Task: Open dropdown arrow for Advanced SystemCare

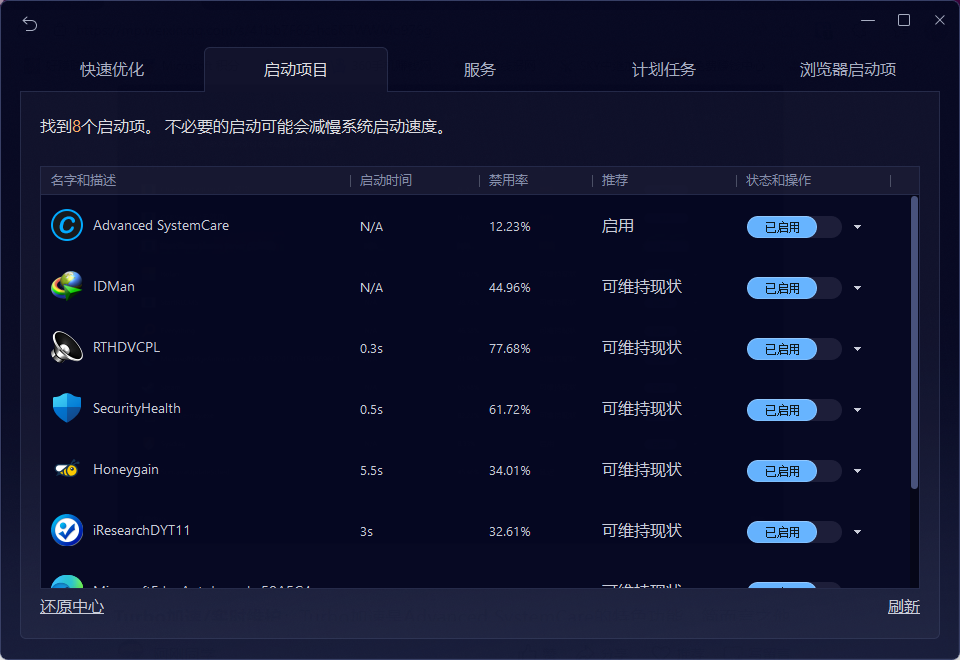Action: tap(857, 227)
